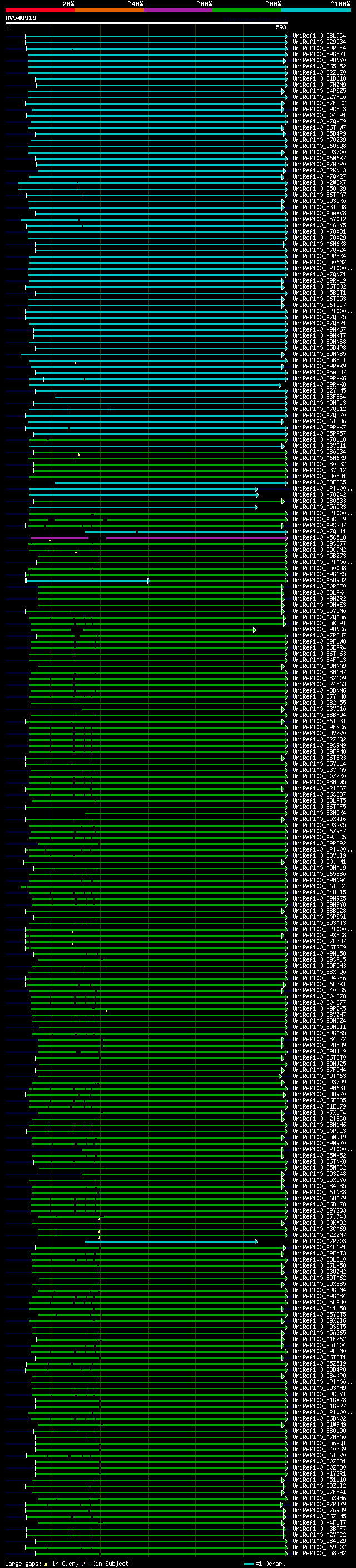356x1568 pixels.
Task: Select hit label UniRef100_Q84L22
Action: click(319, 1040)
